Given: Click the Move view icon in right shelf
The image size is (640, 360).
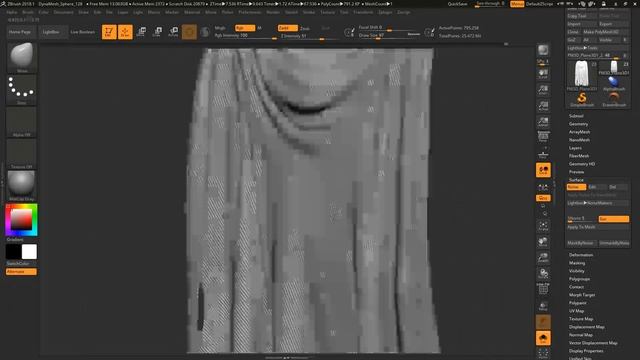Looking at the screenshot, I should coord(543,242).
